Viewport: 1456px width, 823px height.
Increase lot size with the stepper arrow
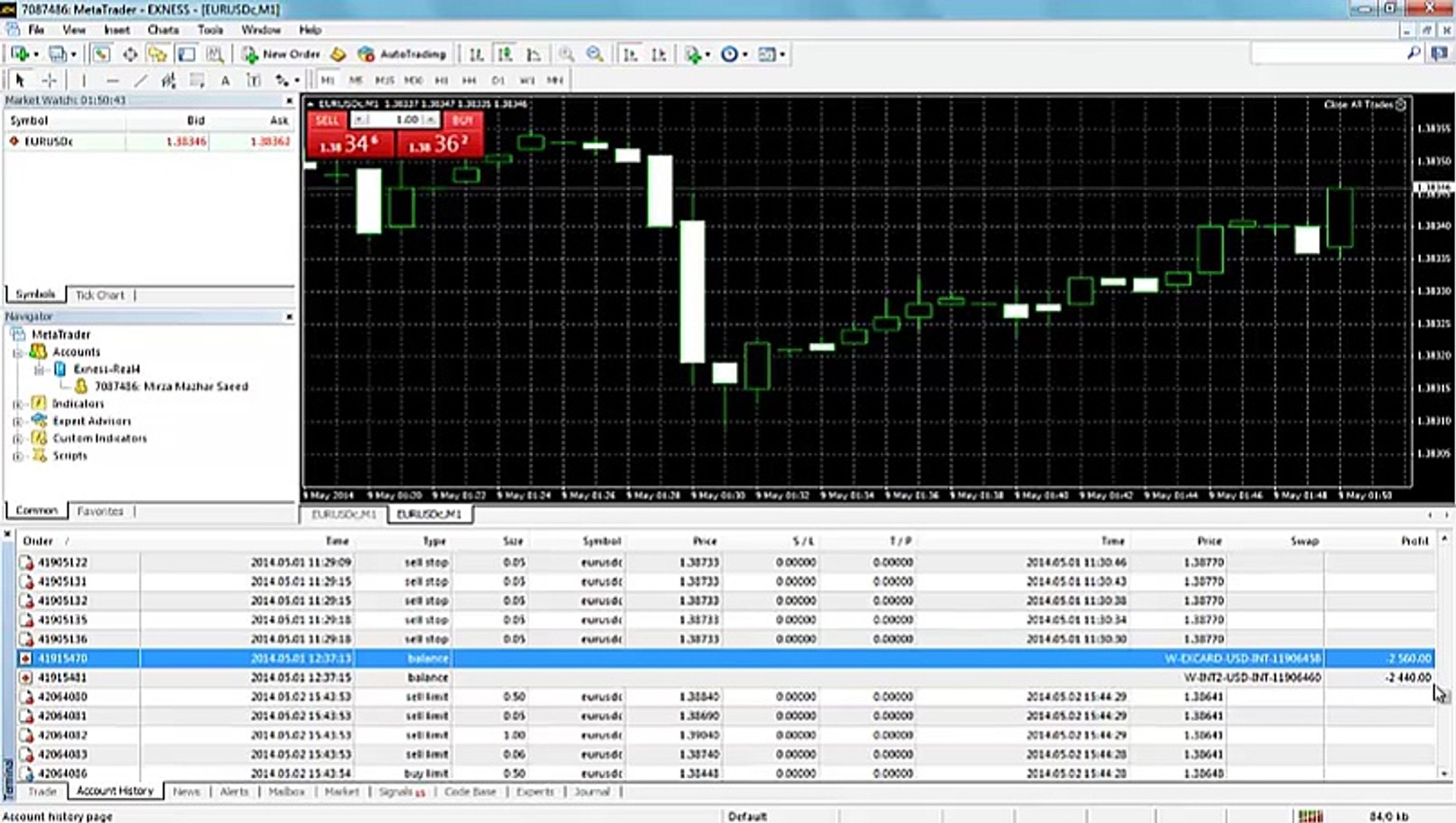pyautogui.click(x=429, y=118)
